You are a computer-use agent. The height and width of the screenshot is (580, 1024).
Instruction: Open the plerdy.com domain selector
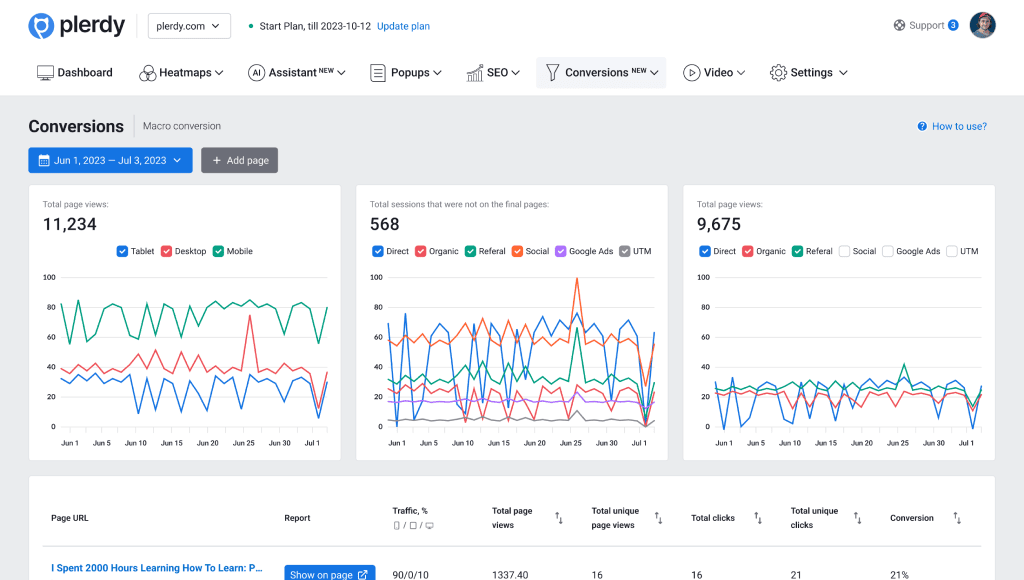[189, 26]
